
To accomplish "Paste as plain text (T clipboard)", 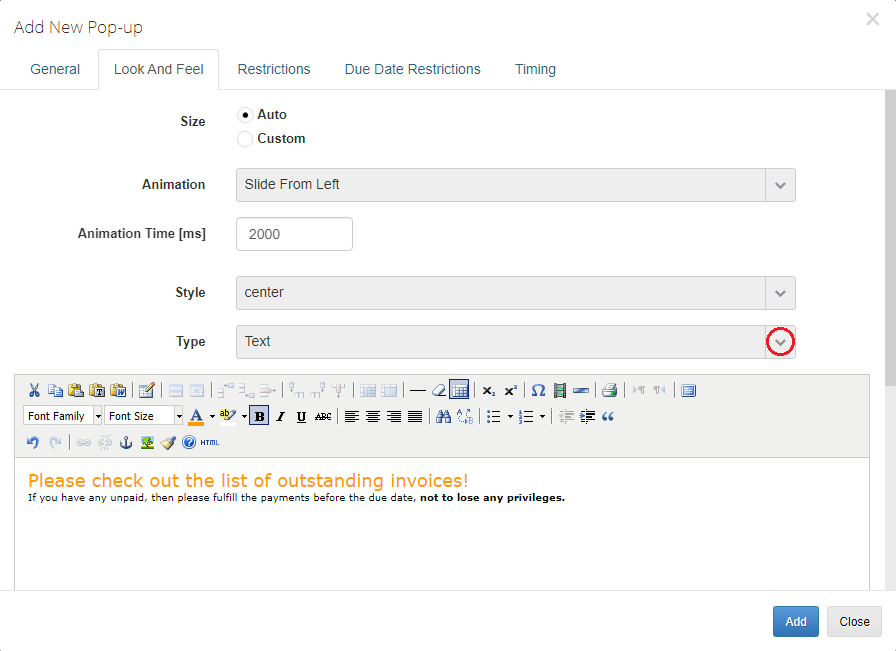I will (97, 390).
